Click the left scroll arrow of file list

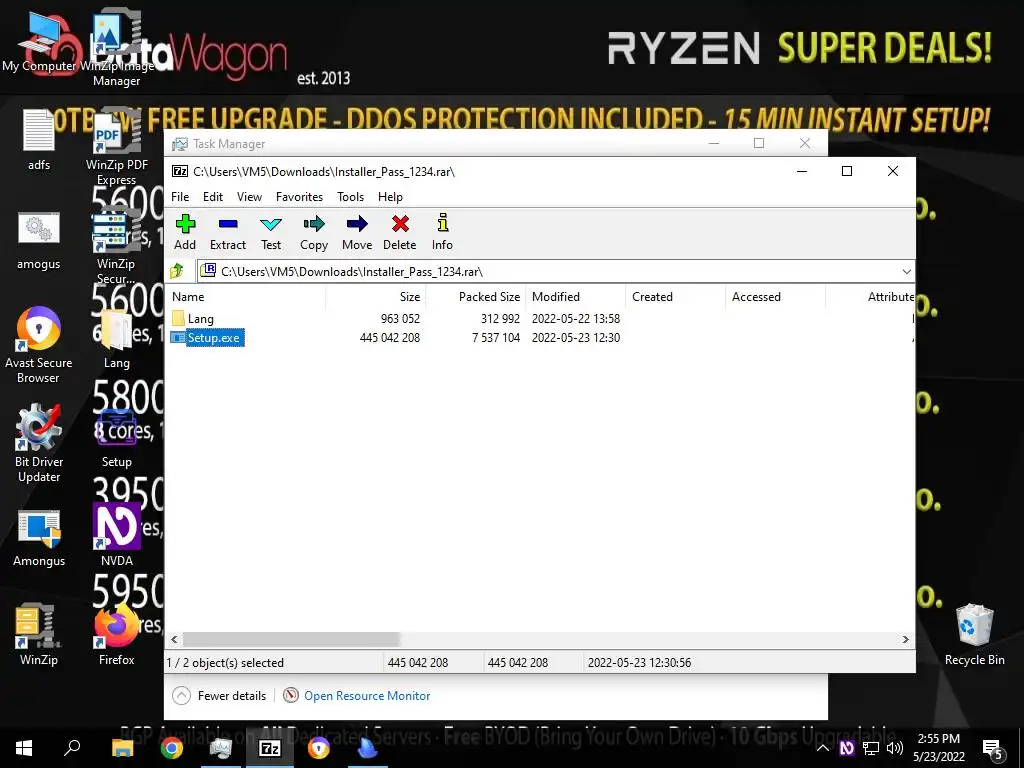[174, 639]
